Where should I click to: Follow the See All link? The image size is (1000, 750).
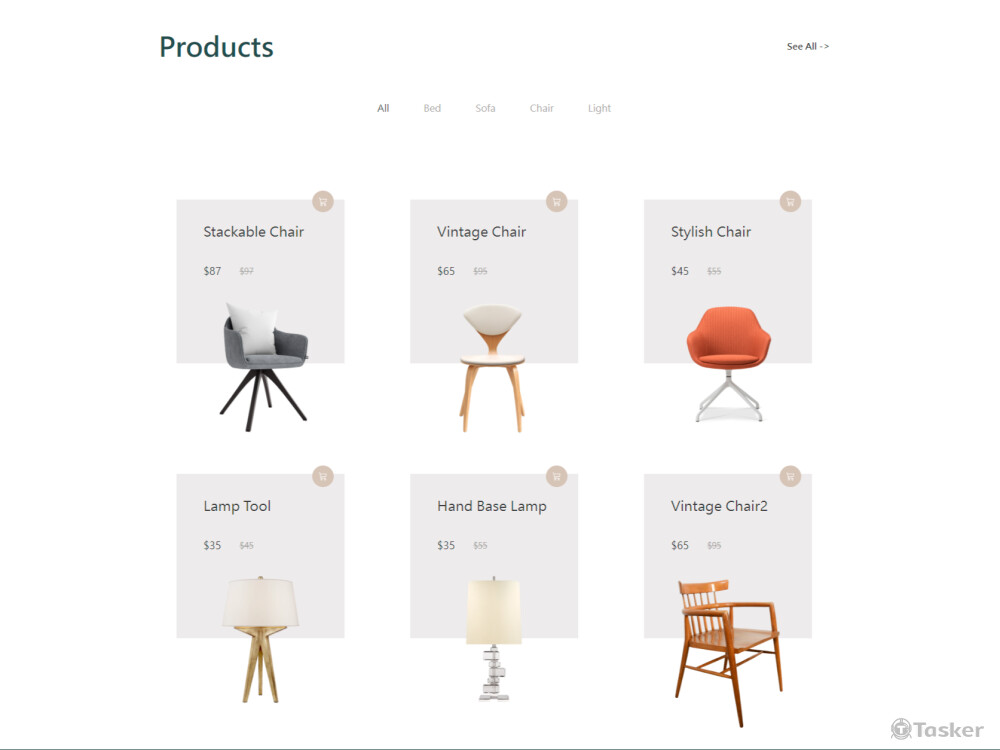[x=807, y=47]
